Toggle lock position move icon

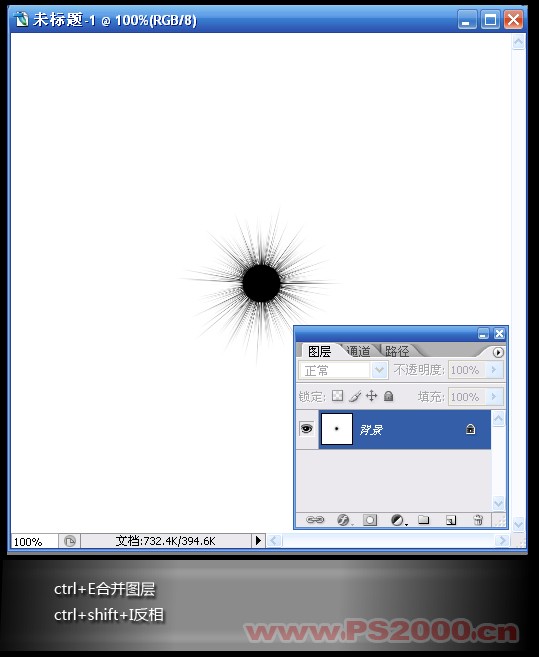371,396
